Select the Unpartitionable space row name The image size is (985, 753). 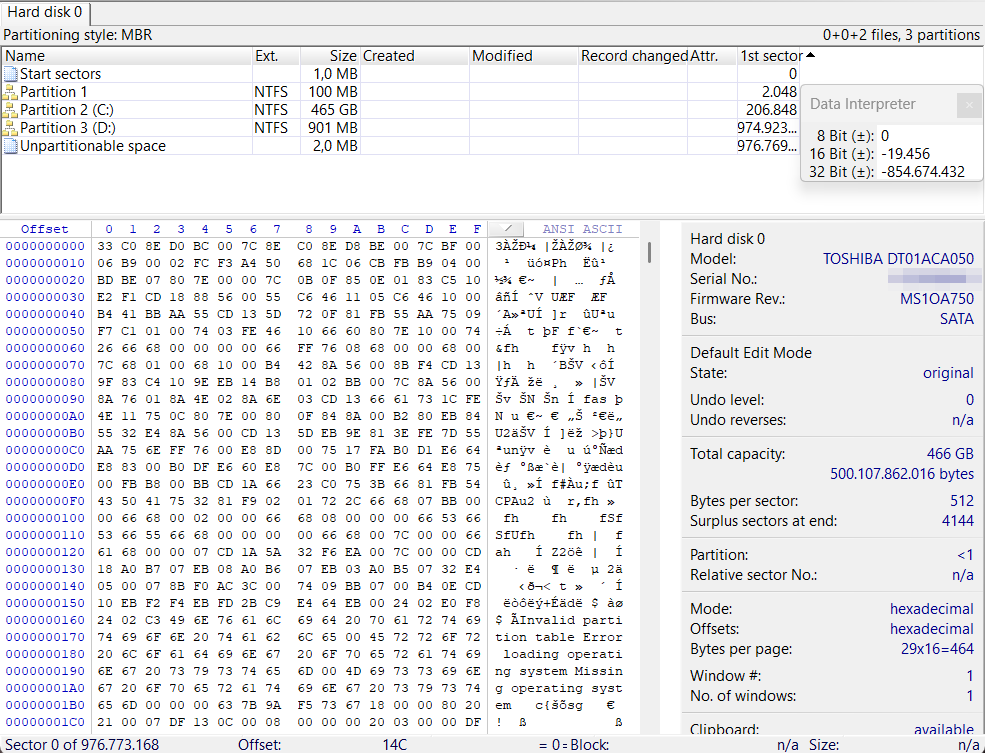point(93,146)
